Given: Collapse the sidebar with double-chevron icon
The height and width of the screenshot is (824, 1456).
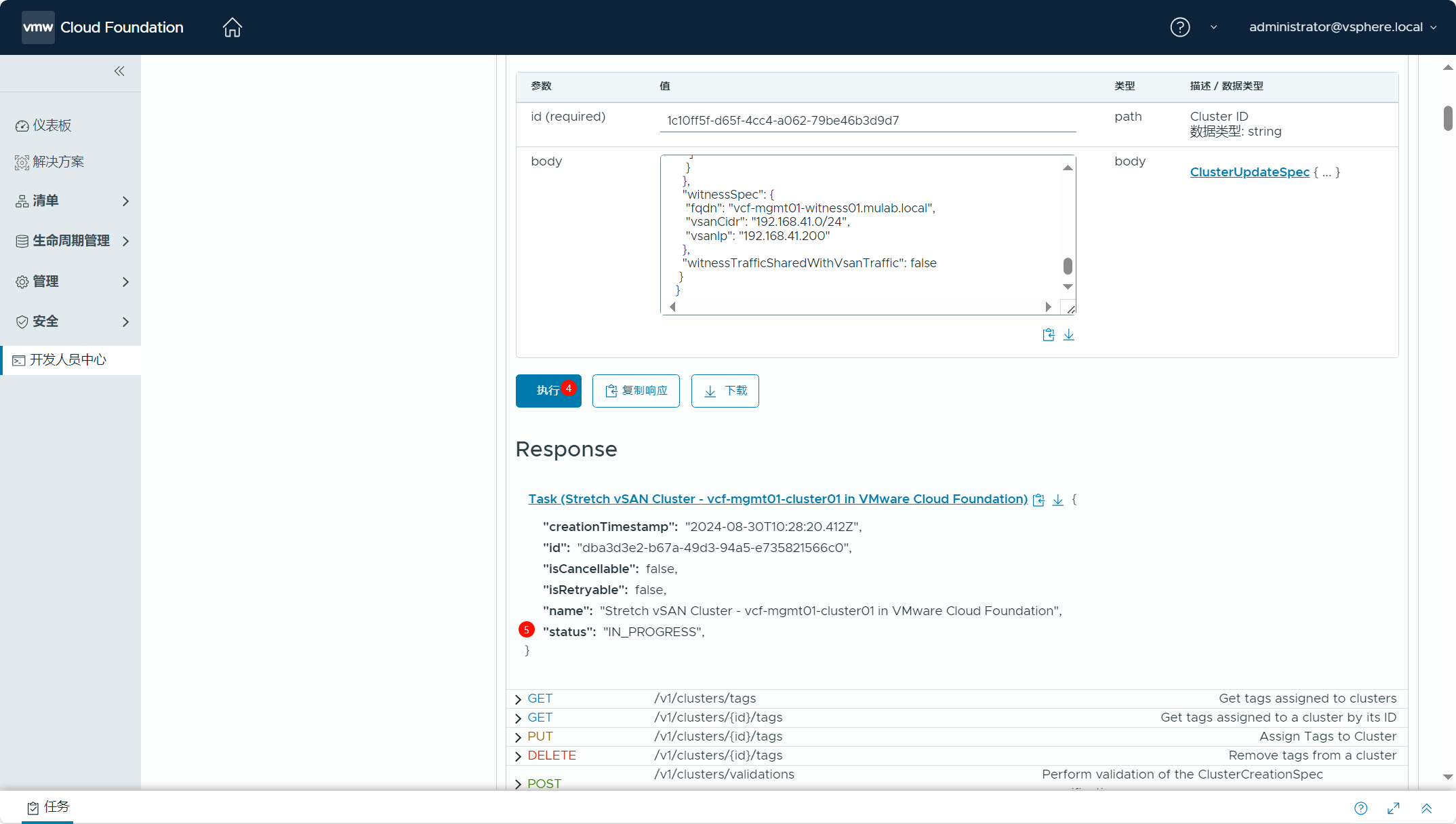Looking at the screenshot, I should [119, 71].
